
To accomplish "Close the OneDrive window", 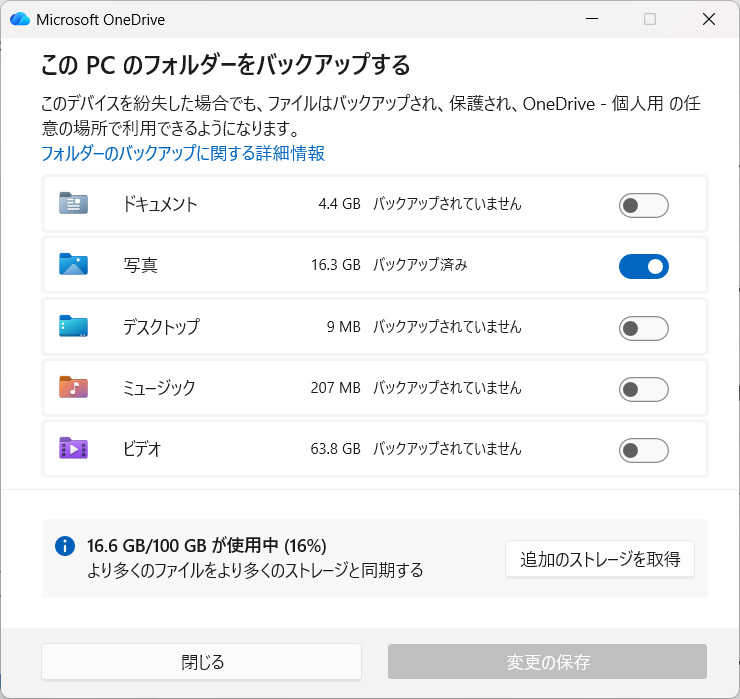I will 709,19.
